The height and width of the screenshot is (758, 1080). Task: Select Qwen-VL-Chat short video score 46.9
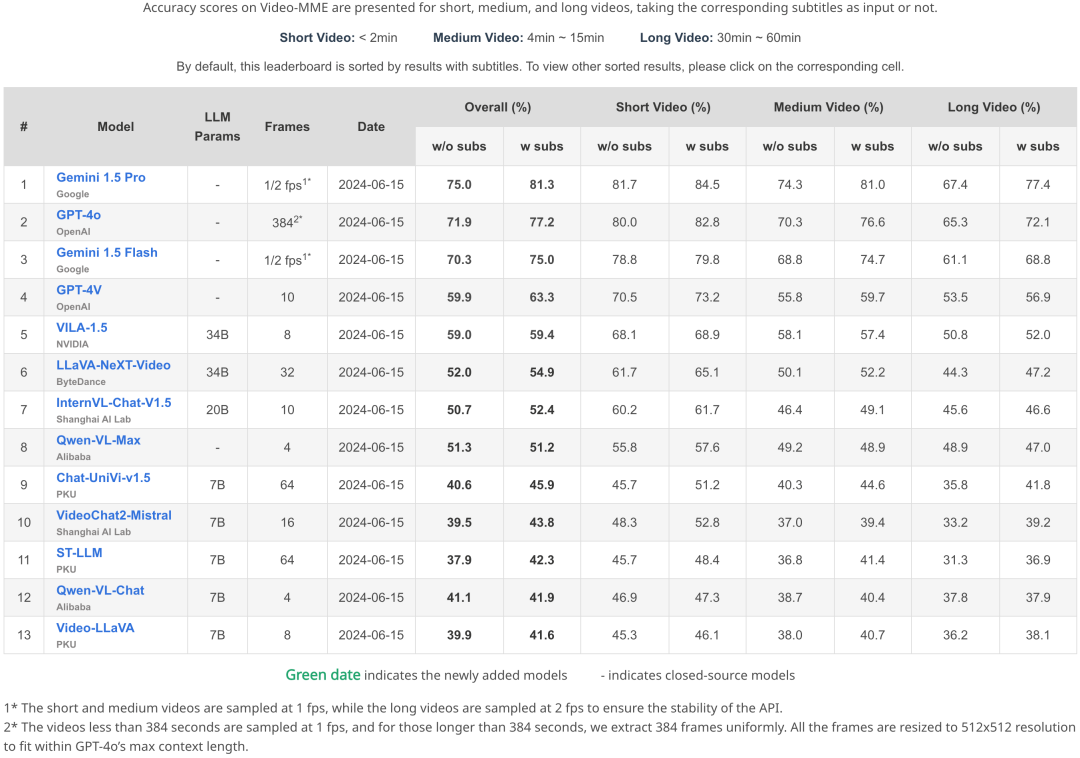(624, 597)
